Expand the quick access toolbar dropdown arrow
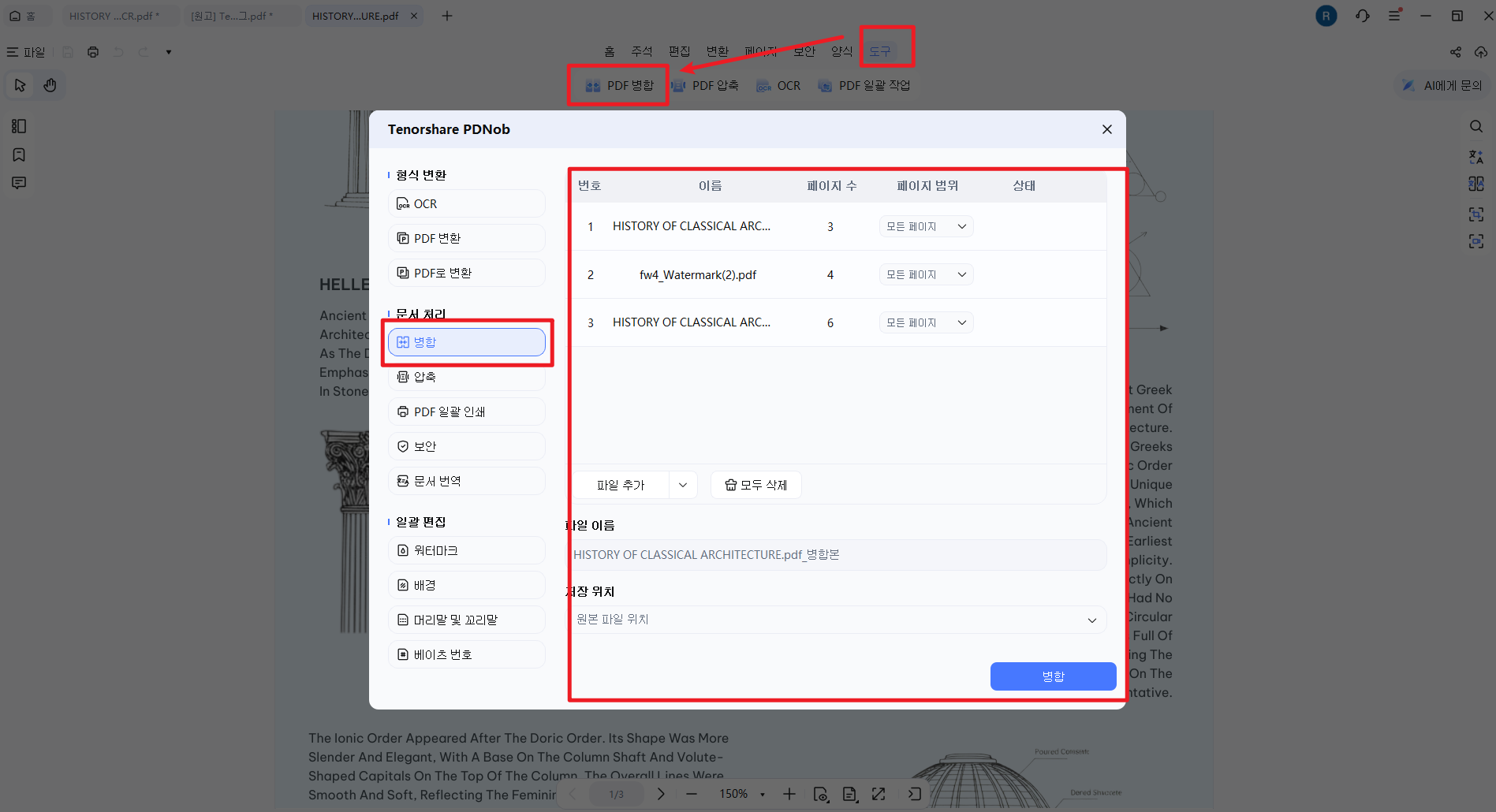The height and width of the screenshot is (812, 1496). click(x=168, y=52)
